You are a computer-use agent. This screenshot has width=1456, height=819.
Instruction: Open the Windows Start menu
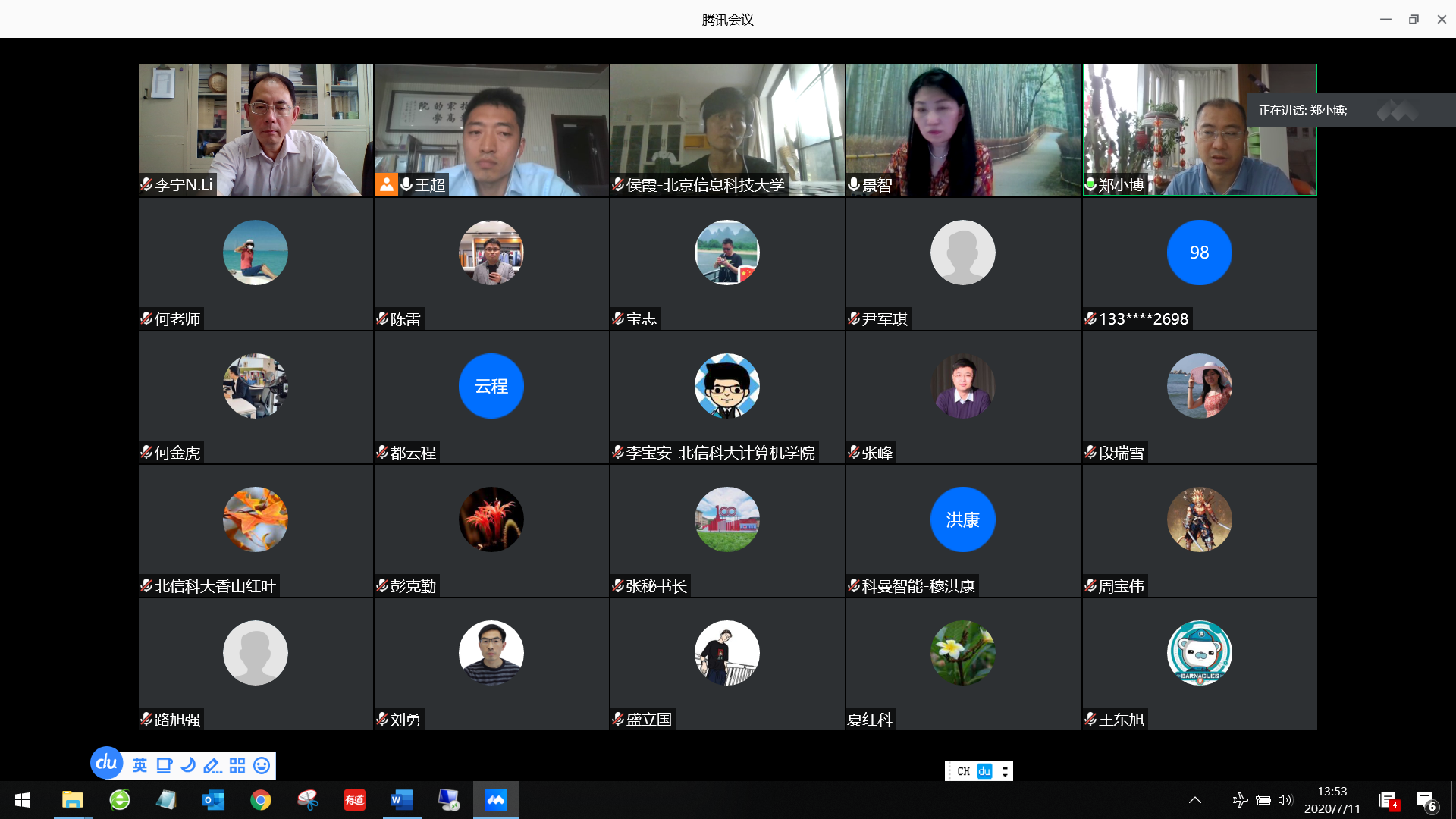(23, 800)
